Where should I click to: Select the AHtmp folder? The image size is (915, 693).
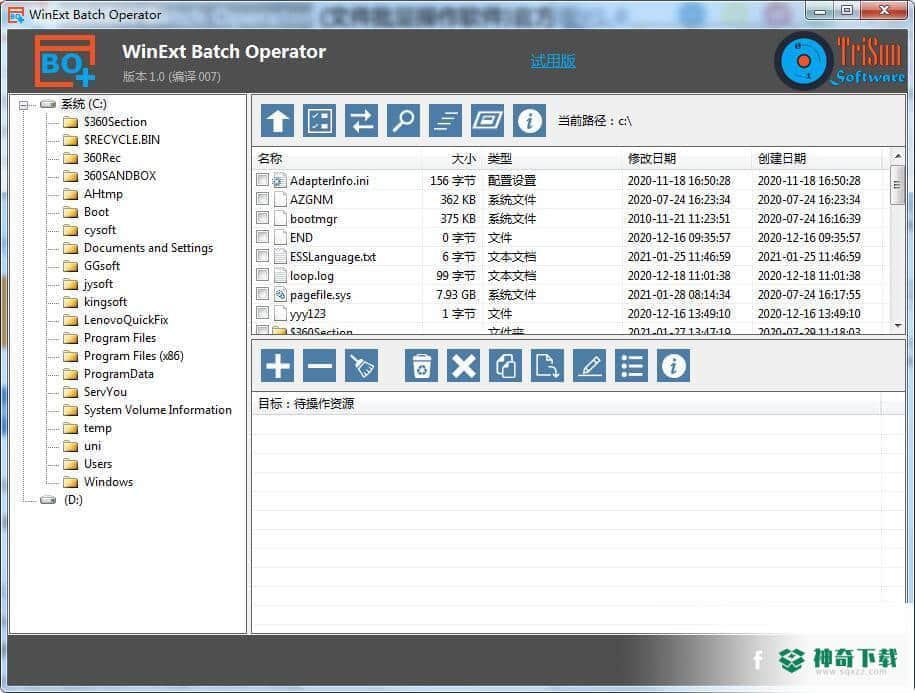click(103, 194)
